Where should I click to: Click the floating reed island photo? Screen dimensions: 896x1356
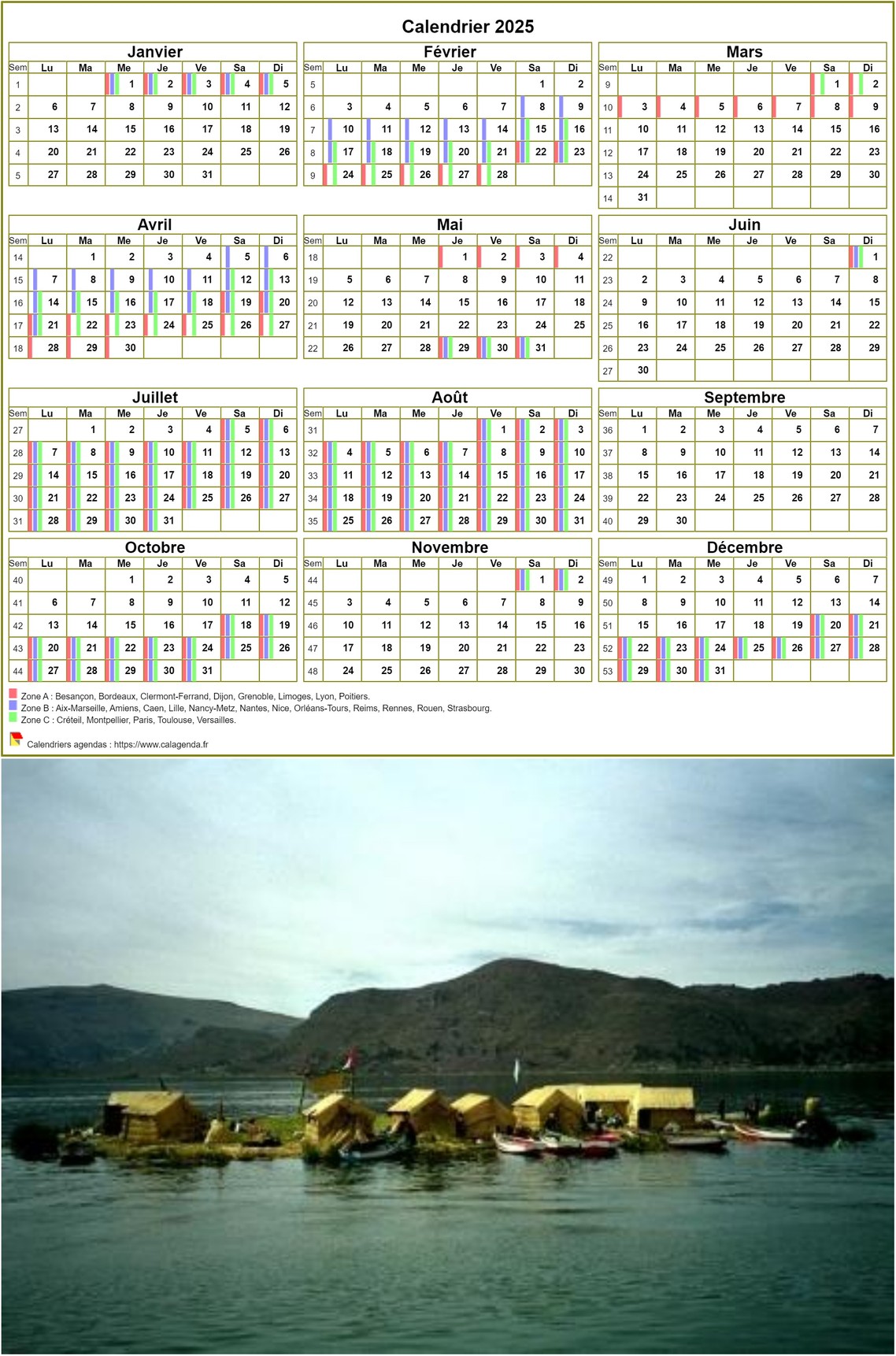[447, 1055]
